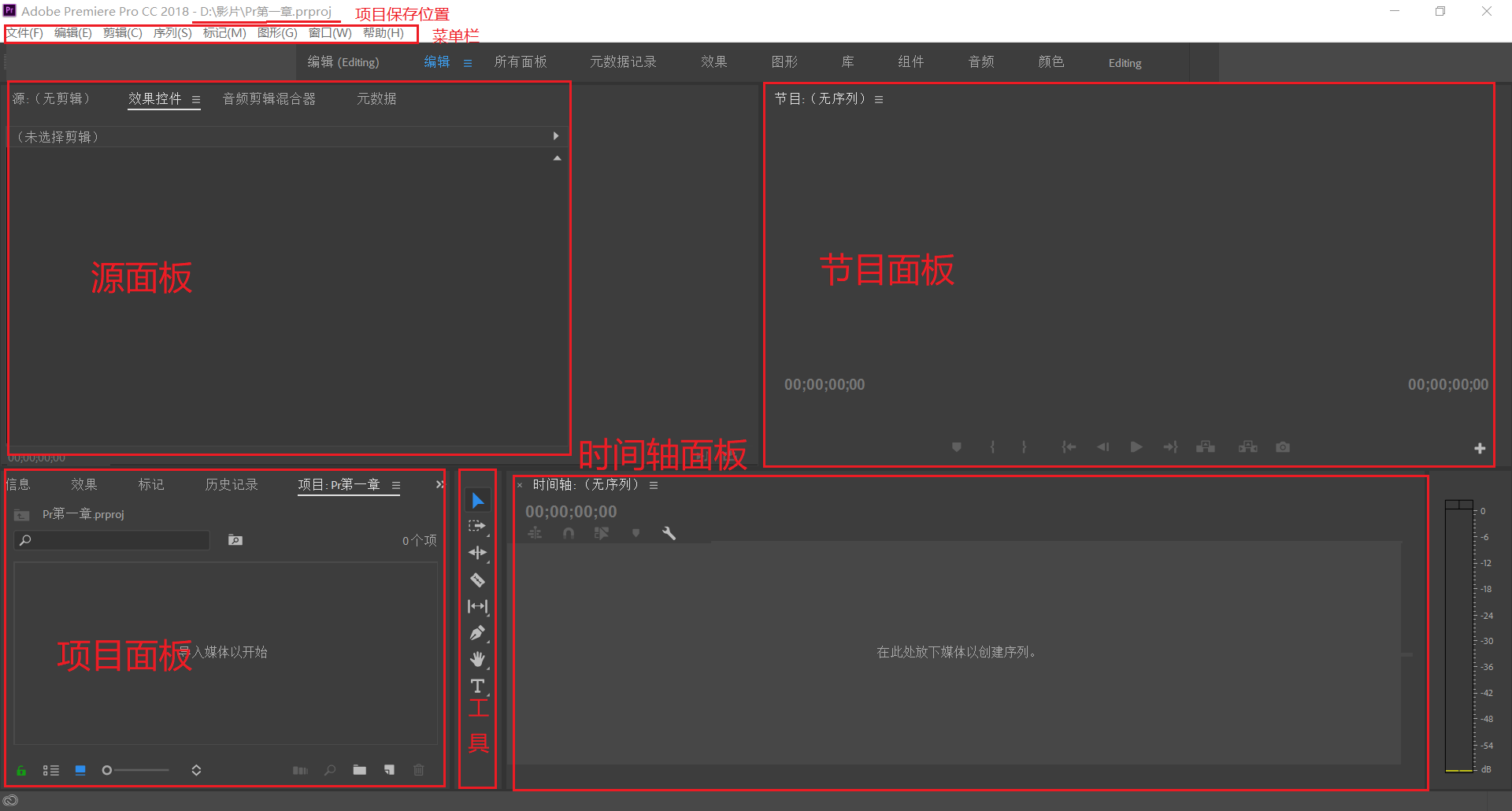Toggle timeline snap magnet
The image size is (1512, 811).
pyautogui.click(x=569, y=533)
